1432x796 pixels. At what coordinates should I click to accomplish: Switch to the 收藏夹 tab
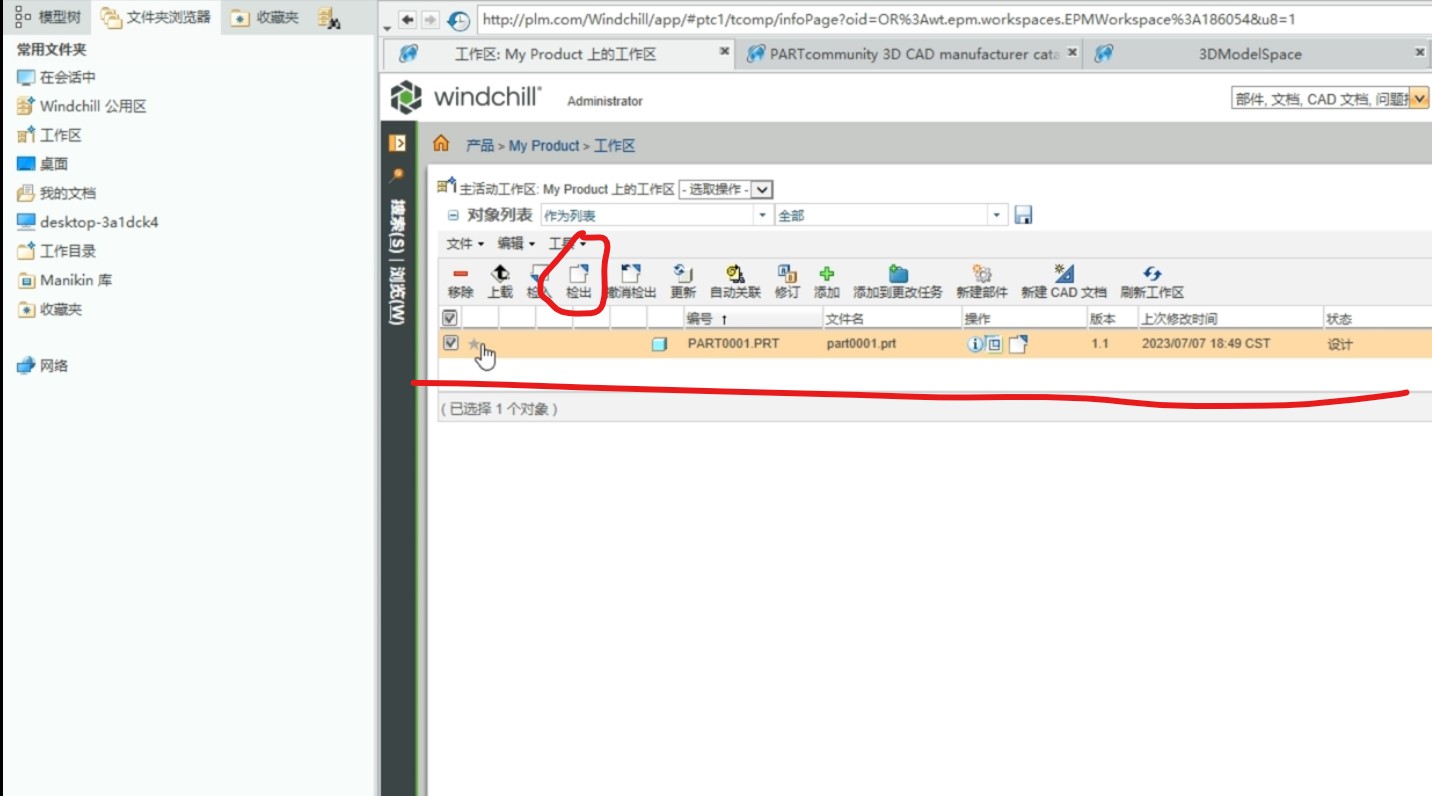click(265, 17)
